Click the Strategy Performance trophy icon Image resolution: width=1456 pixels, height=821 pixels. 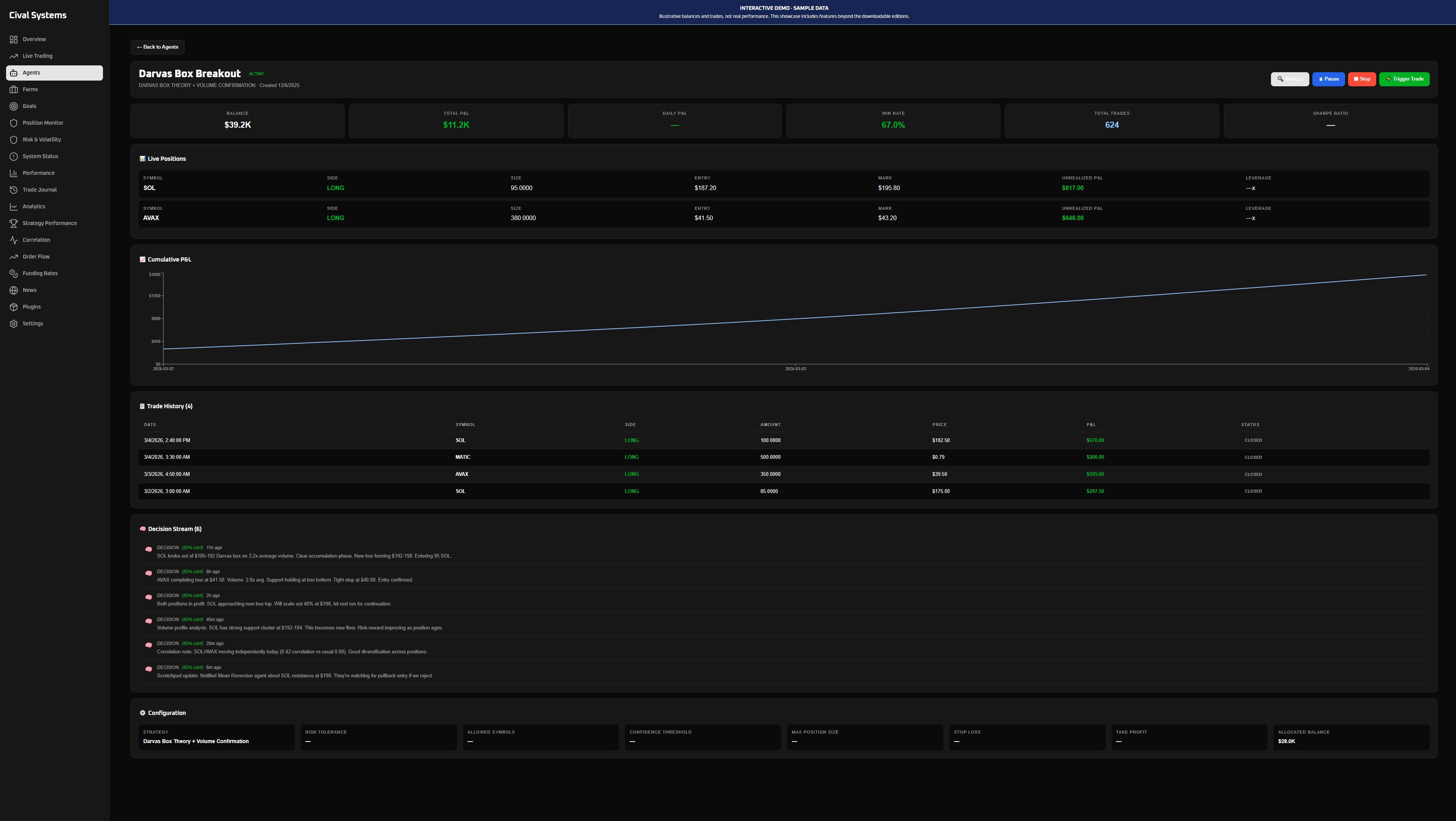pyautogui.click(x=14, y=223)
